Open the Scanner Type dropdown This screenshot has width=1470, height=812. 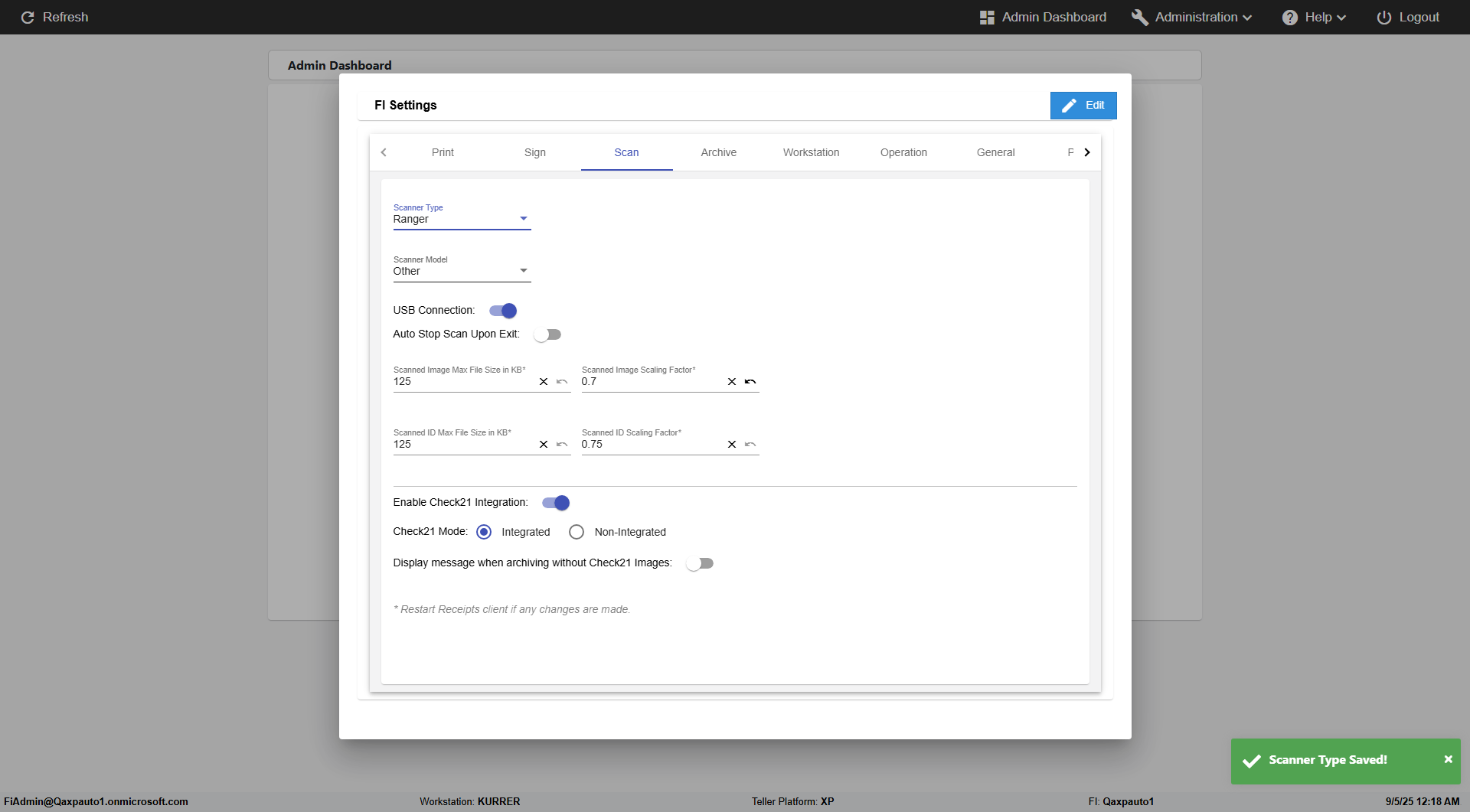click(x=462, y=219)
